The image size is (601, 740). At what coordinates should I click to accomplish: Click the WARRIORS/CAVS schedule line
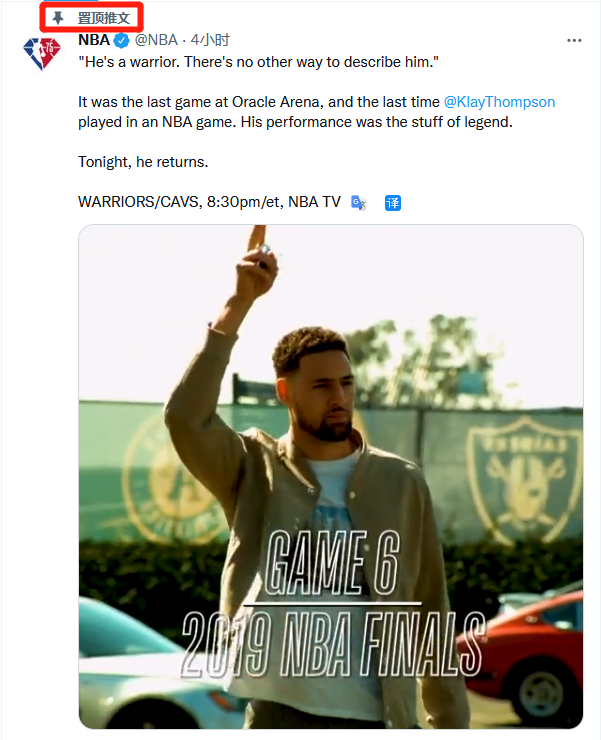pos(209,202)
